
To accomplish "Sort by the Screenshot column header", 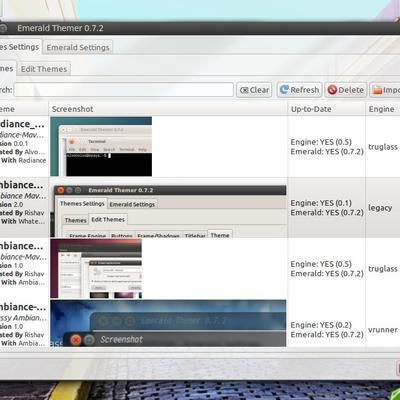I will click(168, 109).
